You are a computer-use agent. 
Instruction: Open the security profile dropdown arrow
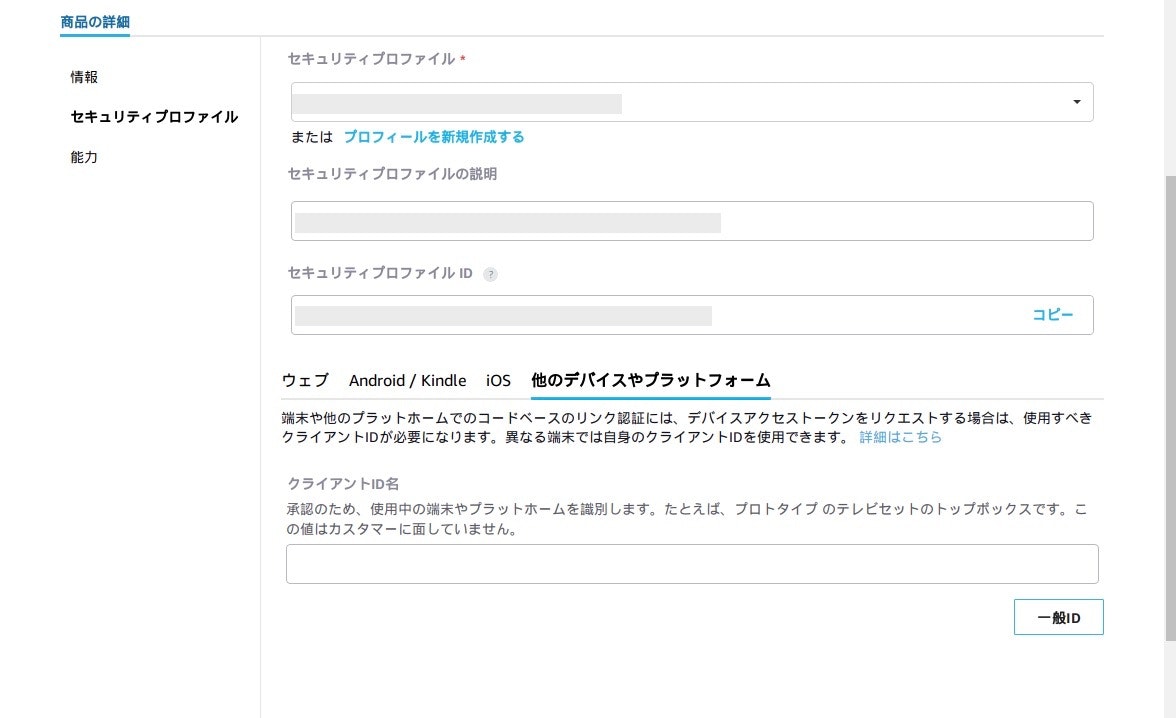1076,102
